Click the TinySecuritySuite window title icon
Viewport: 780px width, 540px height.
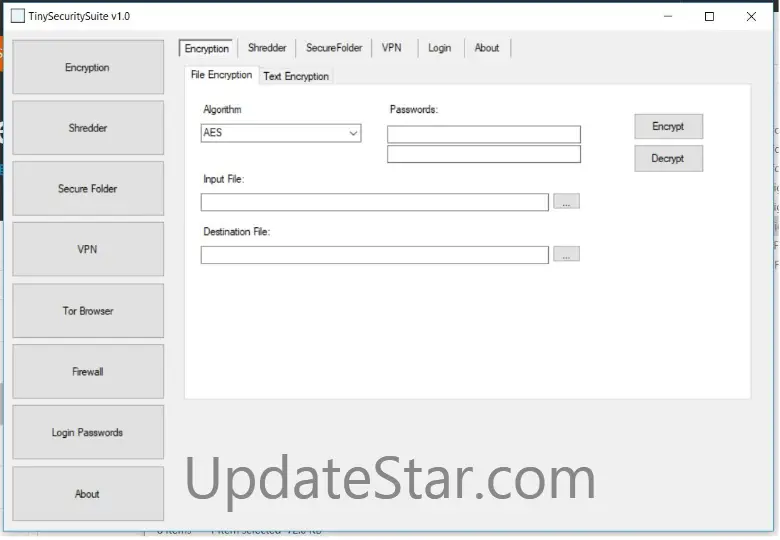pos(18,16)
